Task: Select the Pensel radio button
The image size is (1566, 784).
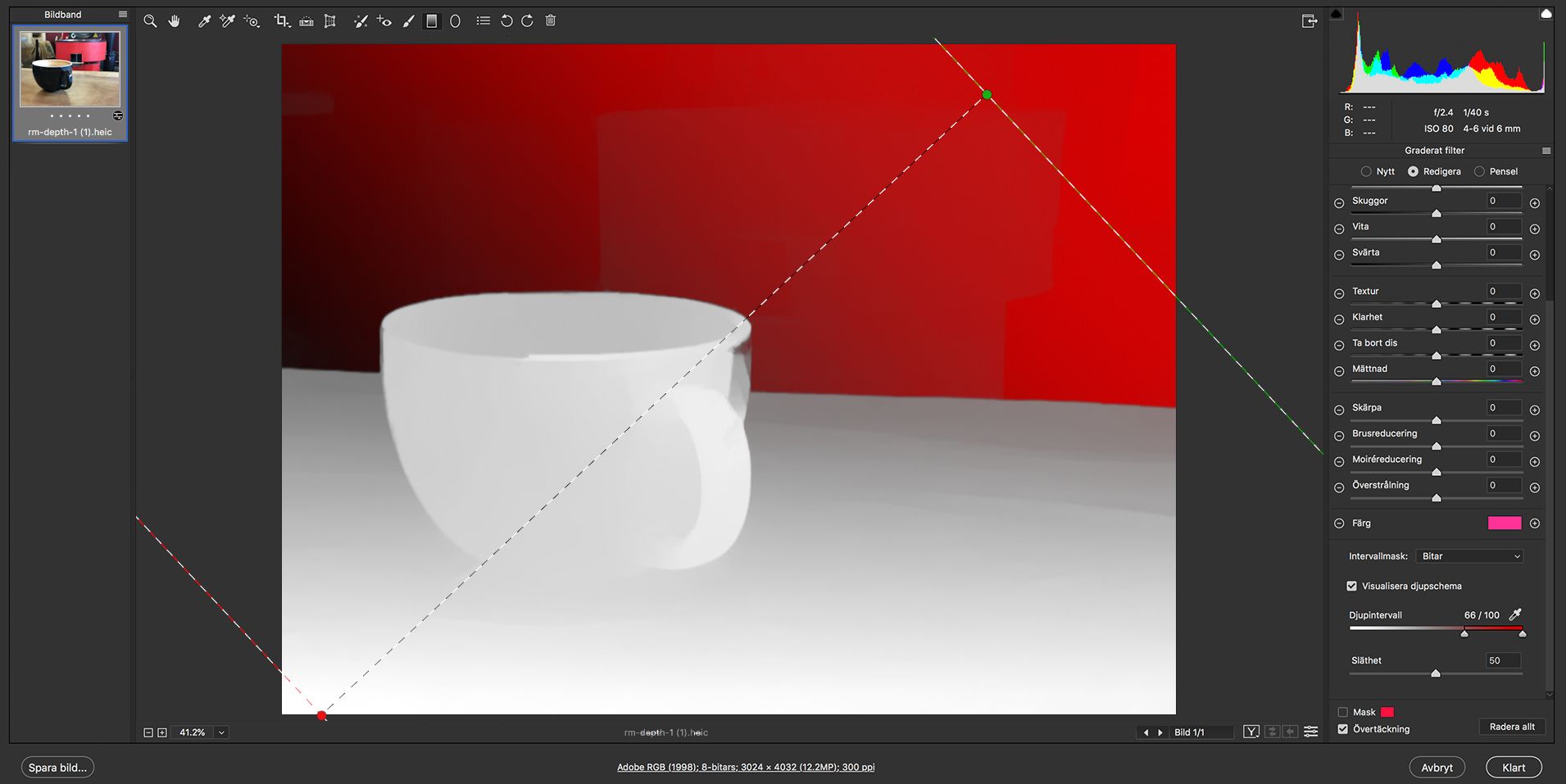Action: [1479, 171]
